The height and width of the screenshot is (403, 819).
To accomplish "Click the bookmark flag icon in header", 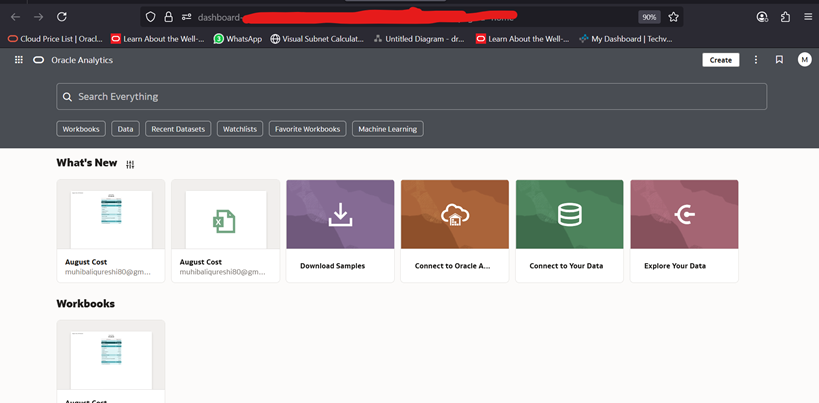I will point(779,60).
